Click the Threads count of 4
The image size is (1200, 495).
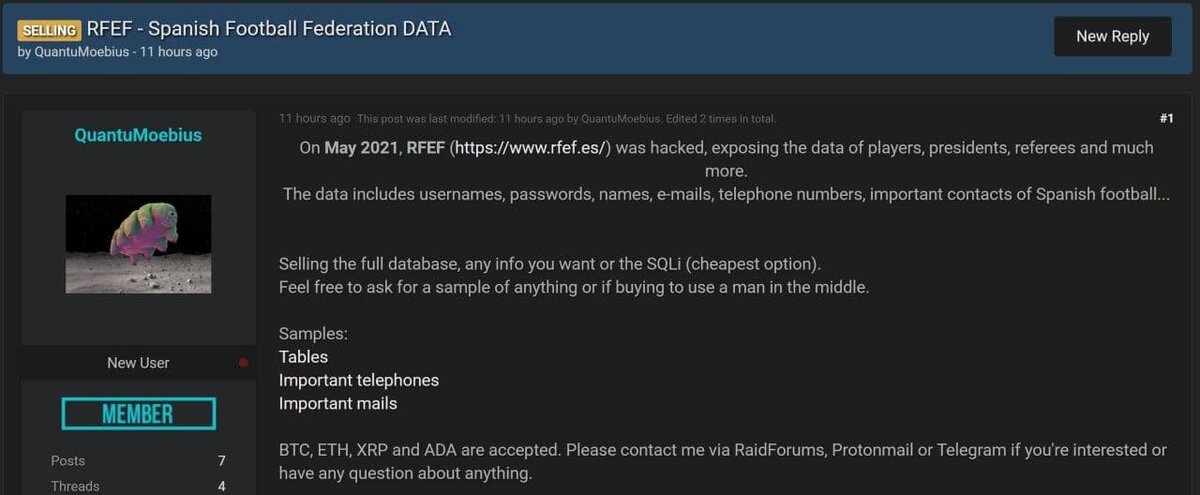(221, 486)
